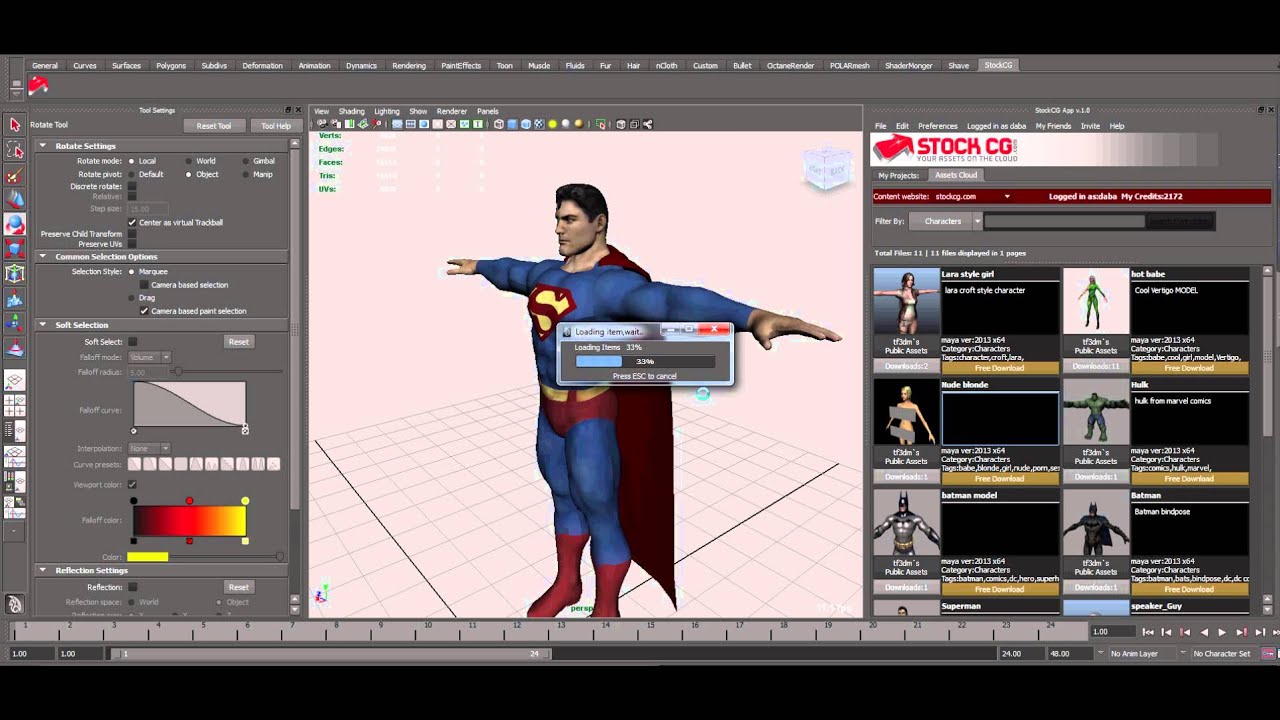1280x720 pixels.
Task: Toggle Camera based paint selection checkbox
Action: coord(144,311)
